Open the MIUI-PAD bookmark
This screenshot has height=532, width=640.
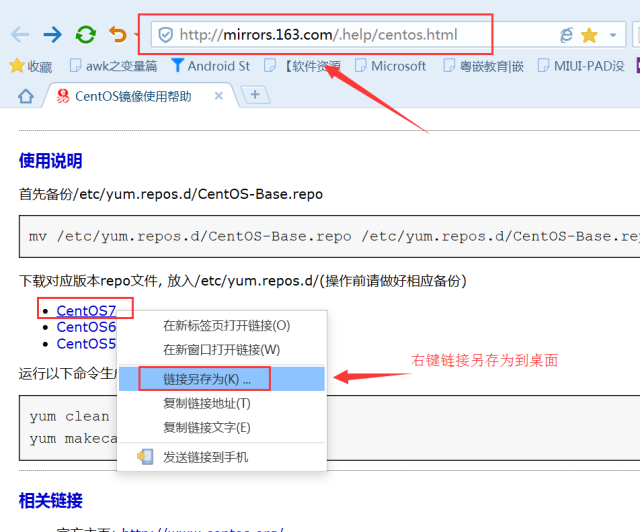[x=581, y=66]
